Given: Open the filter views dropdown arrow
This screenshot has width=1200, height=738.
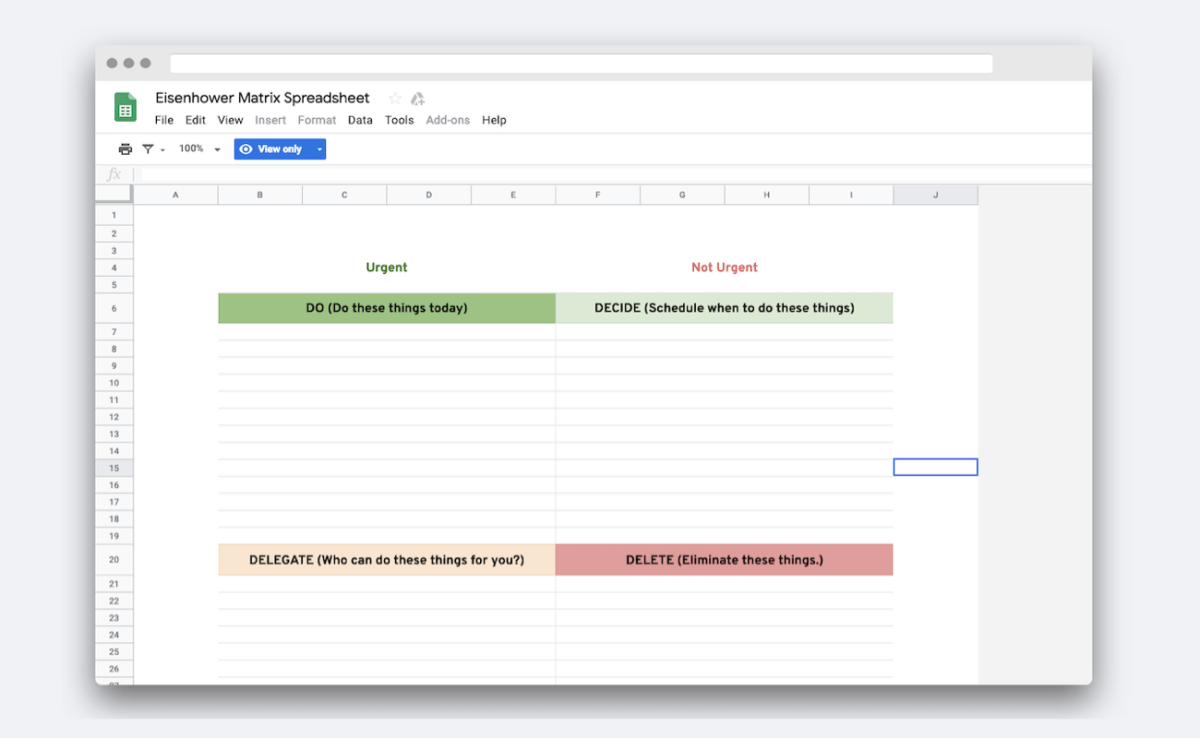Looking at the screenshot, I should coord(162,150).
